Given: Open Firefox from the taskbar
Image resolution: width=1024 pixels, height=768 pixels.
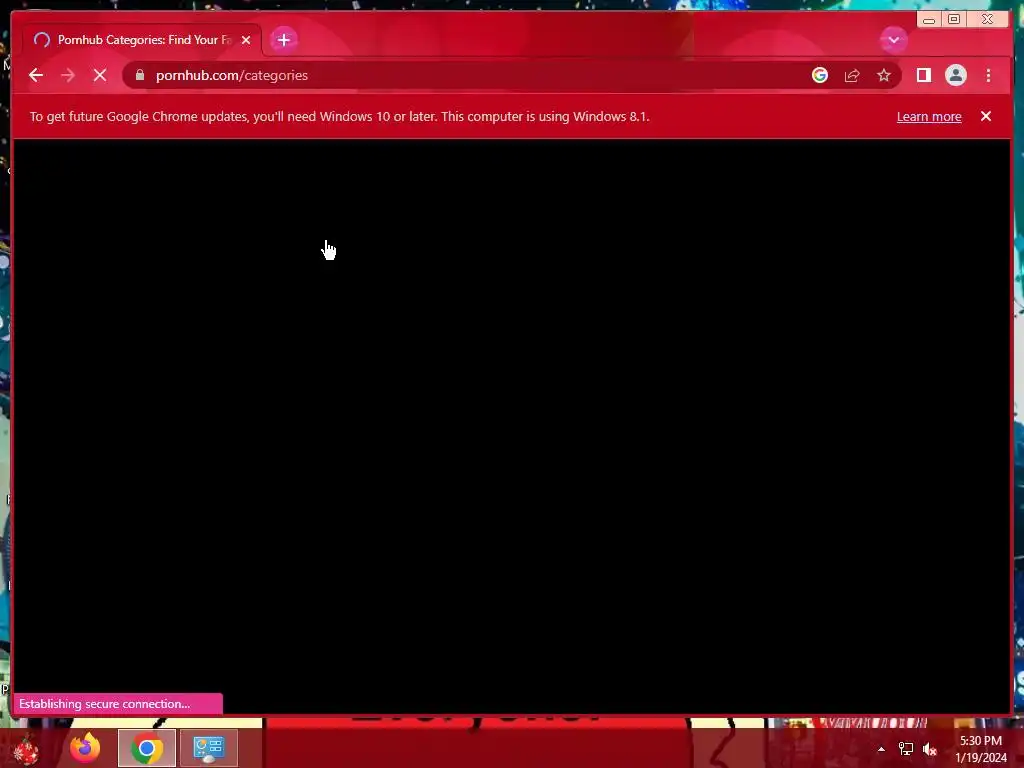Looking at the screenshot, I should [85, 748].
